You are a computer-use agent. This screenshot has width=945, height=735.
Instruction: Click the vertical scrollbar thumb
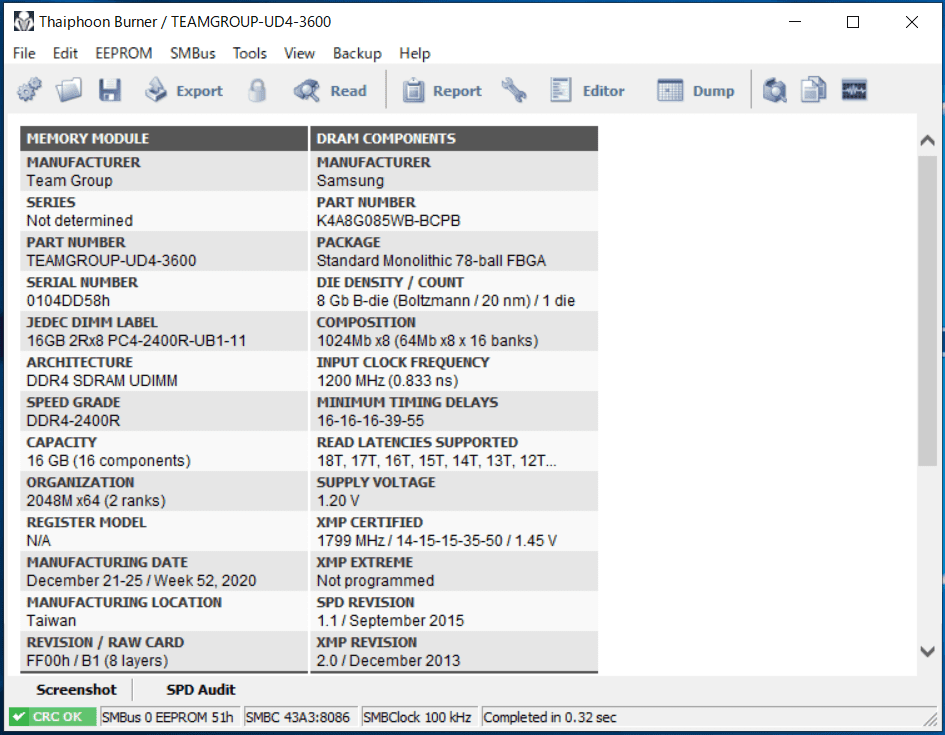tap(928, 310)
